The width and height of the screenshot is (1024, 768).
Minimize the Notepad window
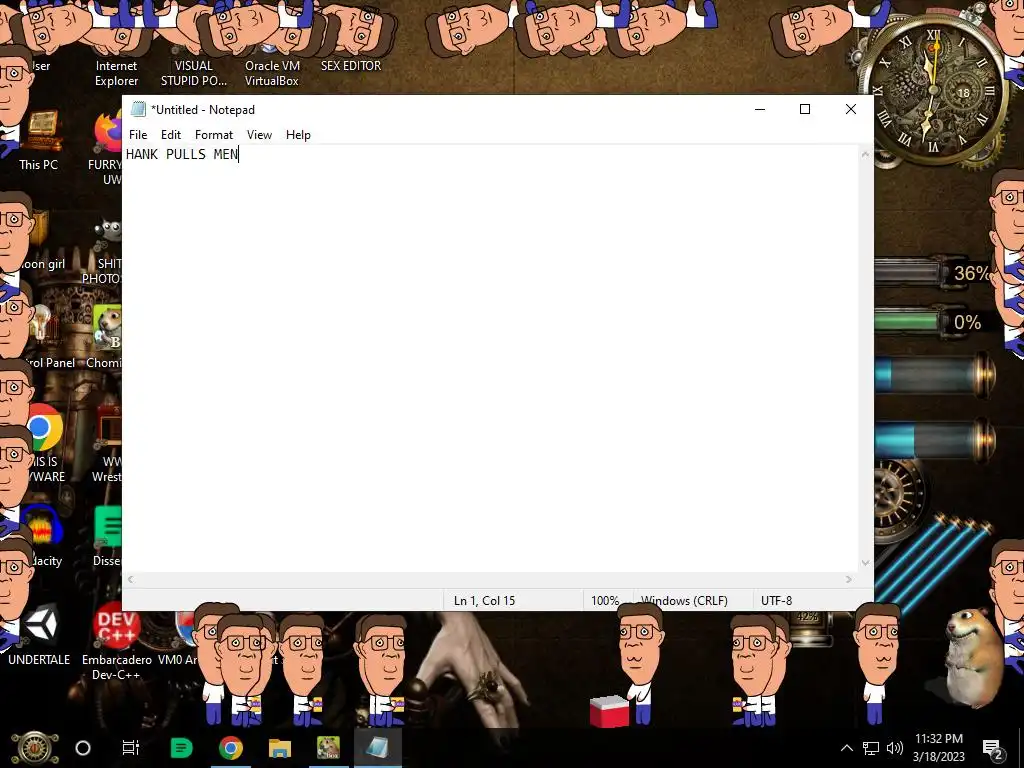click(x=760, y=109)
